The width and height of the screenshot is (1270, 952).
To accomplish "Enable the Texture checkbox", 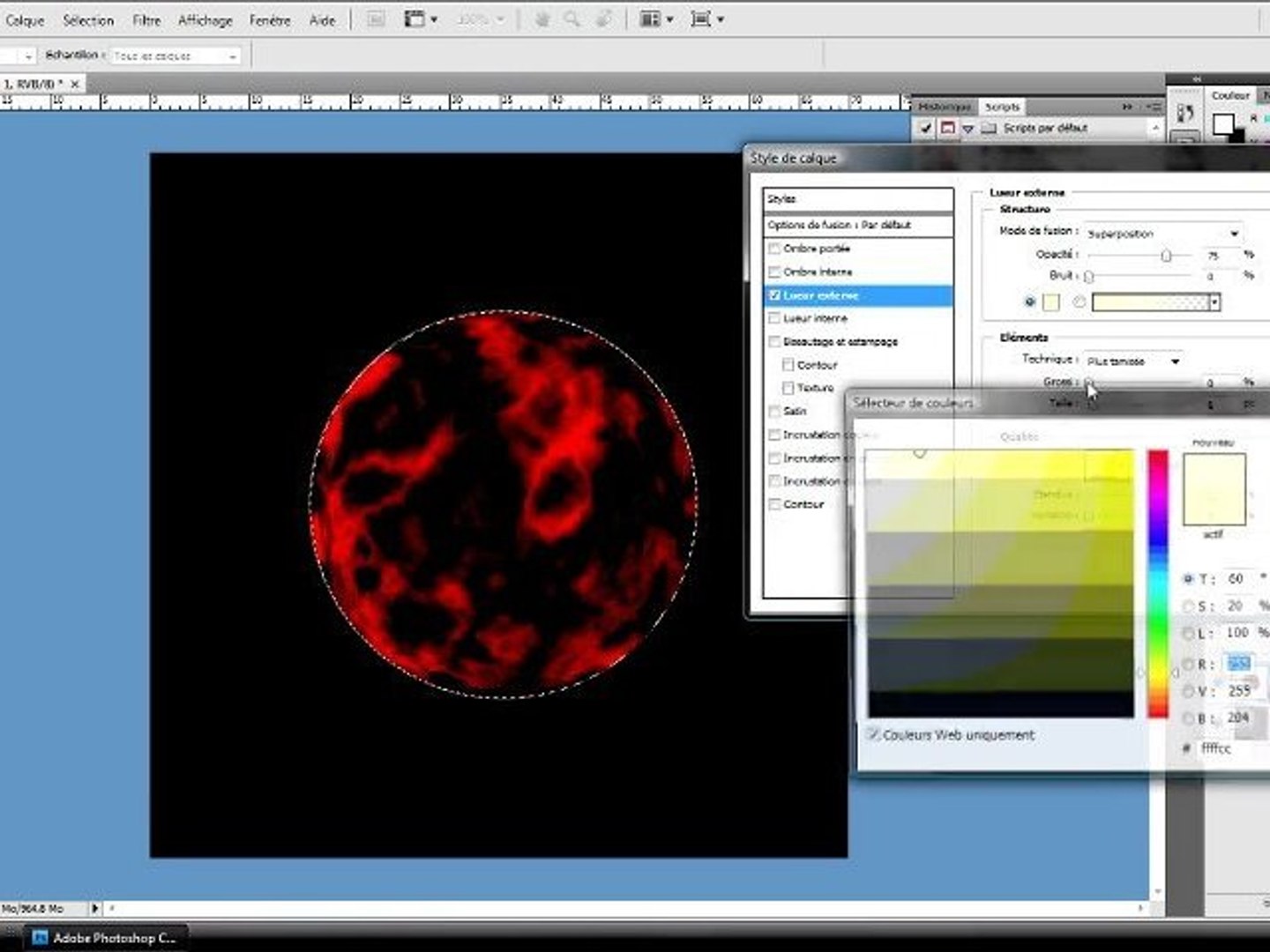I will pyautogui.click(x=788, y=388).
